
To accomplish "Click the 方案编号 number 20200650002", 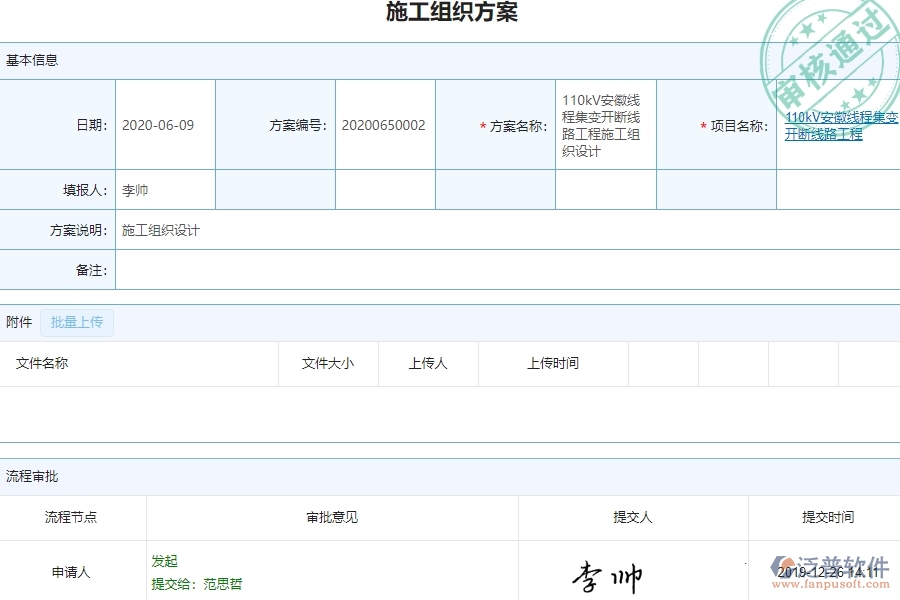I will [x=383, y=124].
